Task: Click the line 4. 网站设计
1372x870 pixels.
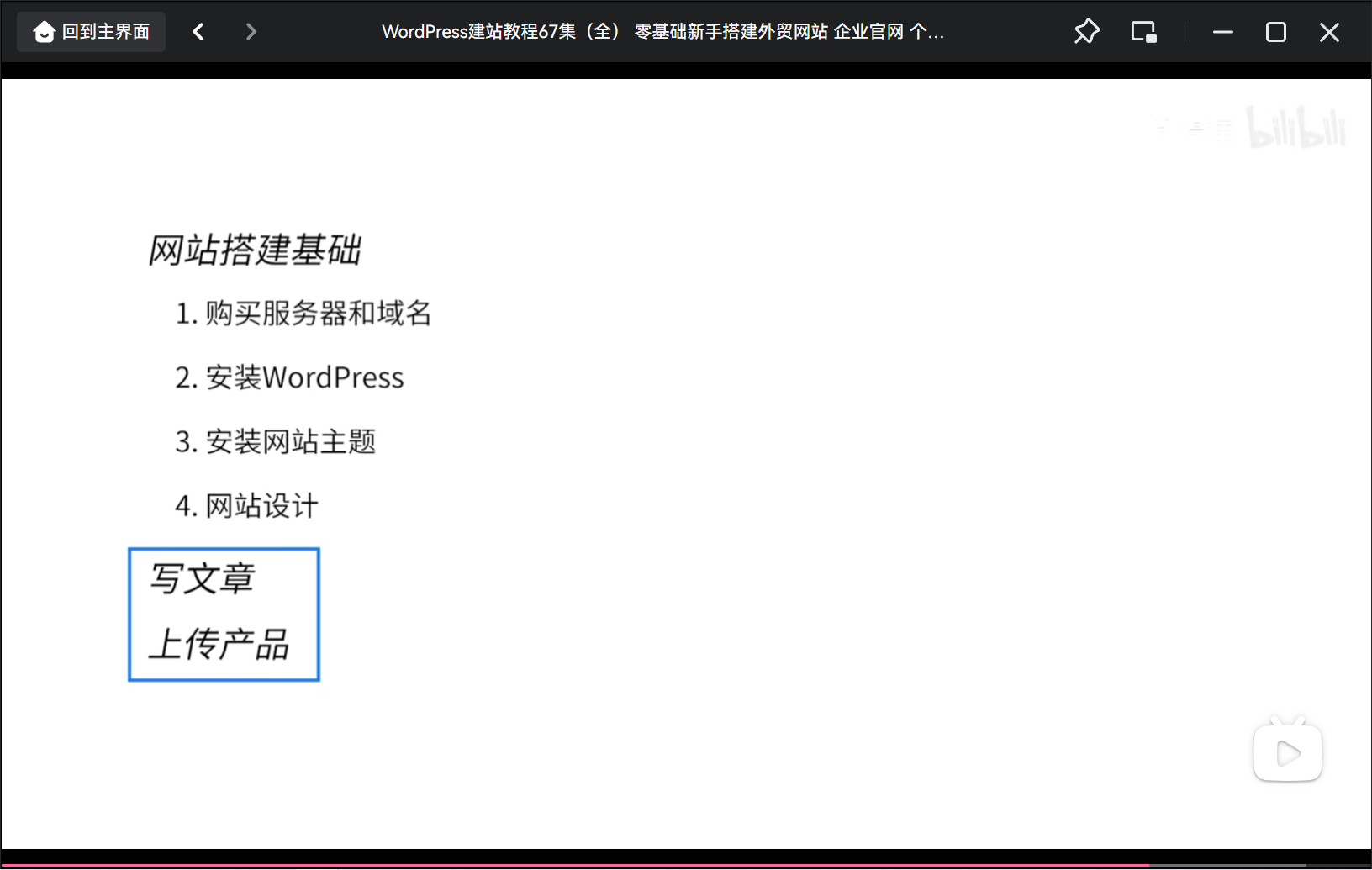Action: (246, 506)
